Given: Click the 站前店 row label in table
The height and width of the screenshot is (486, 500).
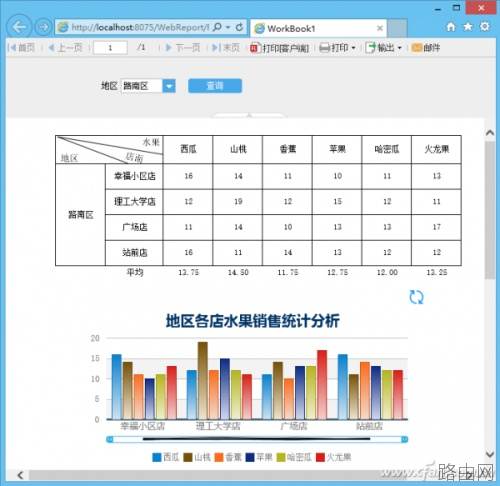Looking at the screenshot, I should pos(135,253).
